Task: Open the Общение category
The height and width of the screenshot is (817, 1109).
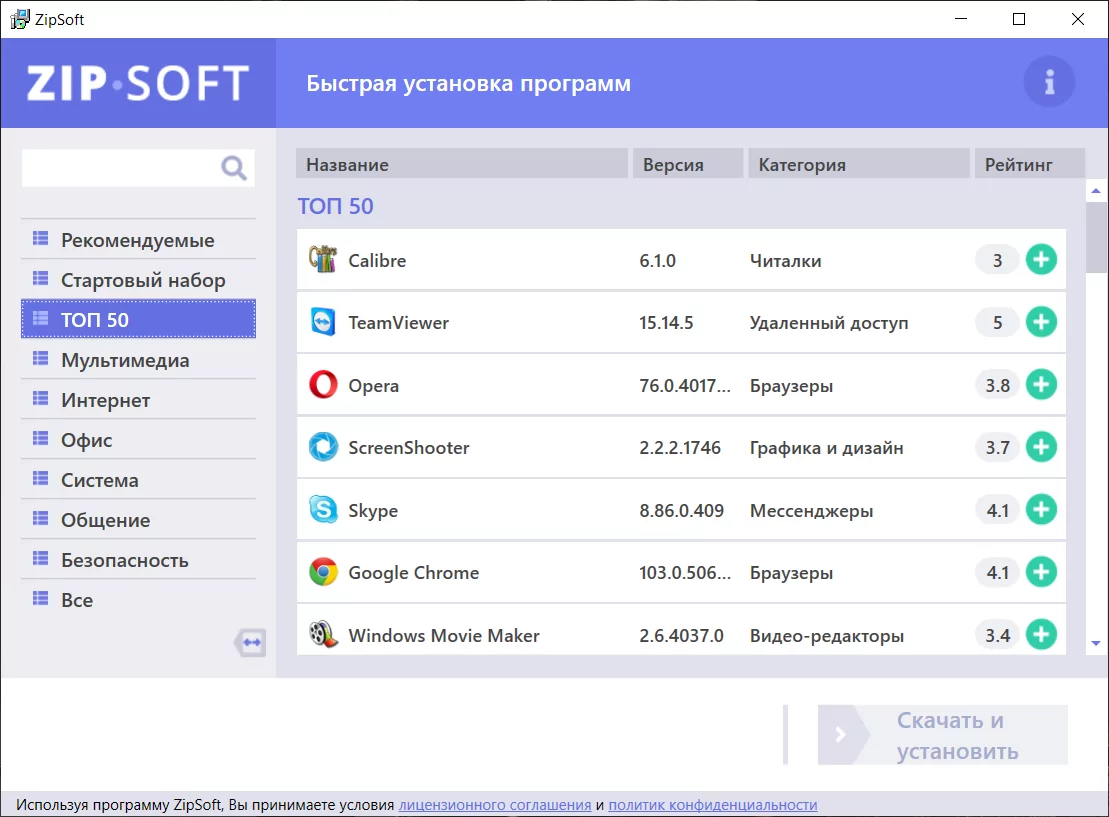Action: pyautogui.click(x=138, y=520)
